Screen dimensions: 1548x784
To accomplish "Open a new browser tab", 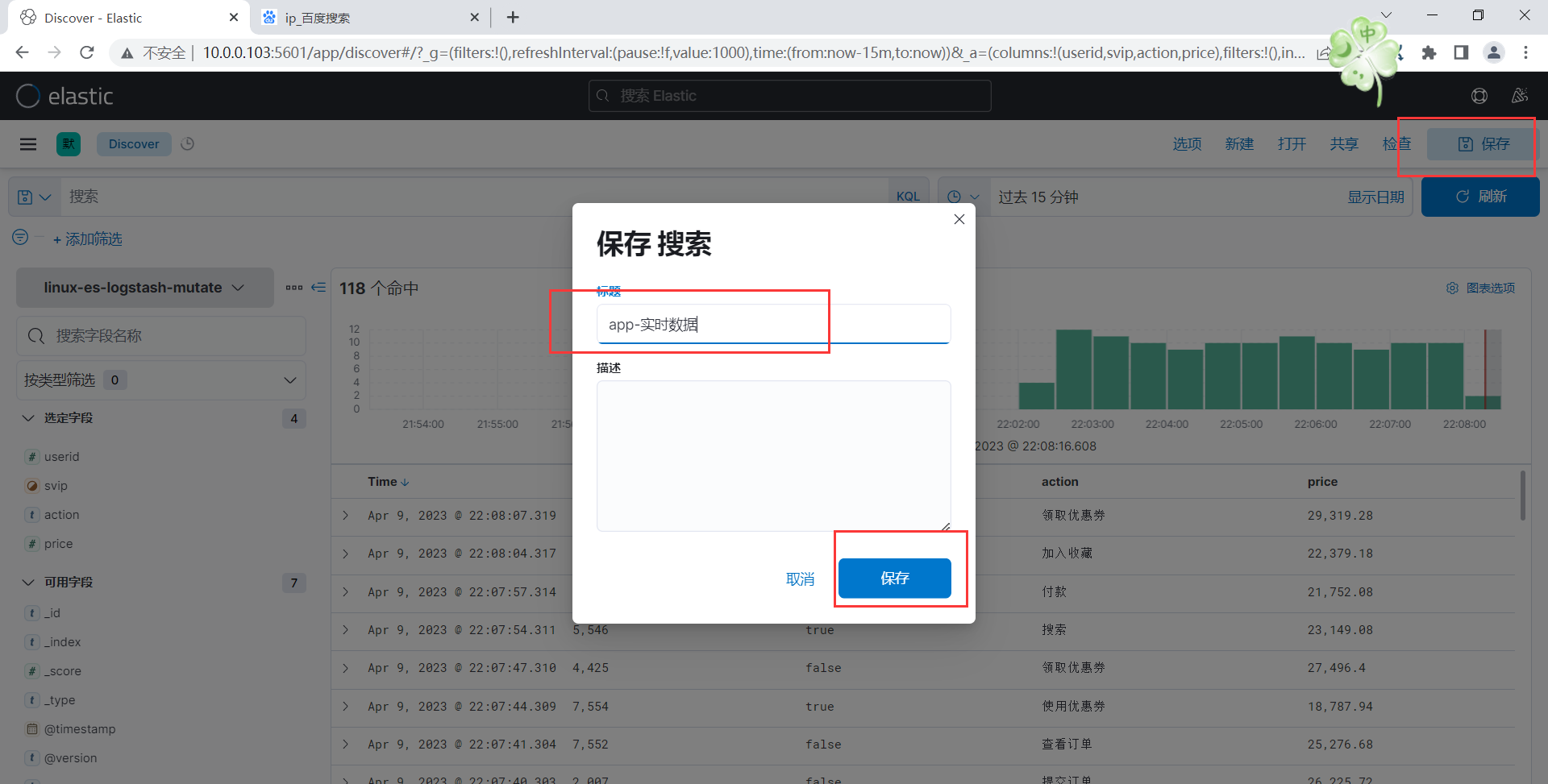I will click(513, 17).
